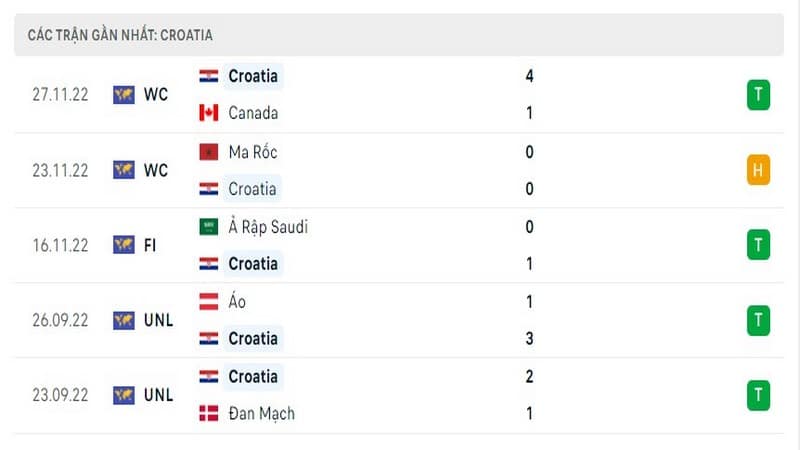Click the Ả Rập Saudi flag icon
Image resolution: width=800 pixels, height=450 pixels.
[209, 227]
